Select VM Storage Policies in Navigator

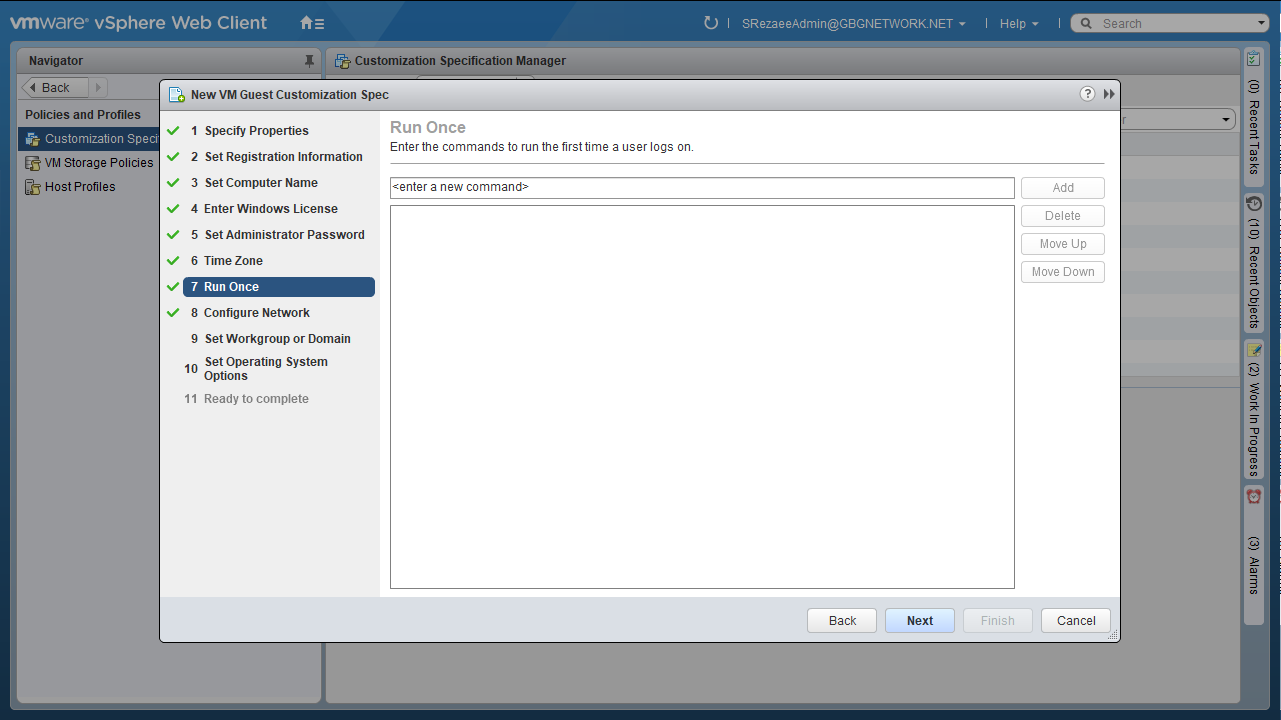(x=99, y=163)
